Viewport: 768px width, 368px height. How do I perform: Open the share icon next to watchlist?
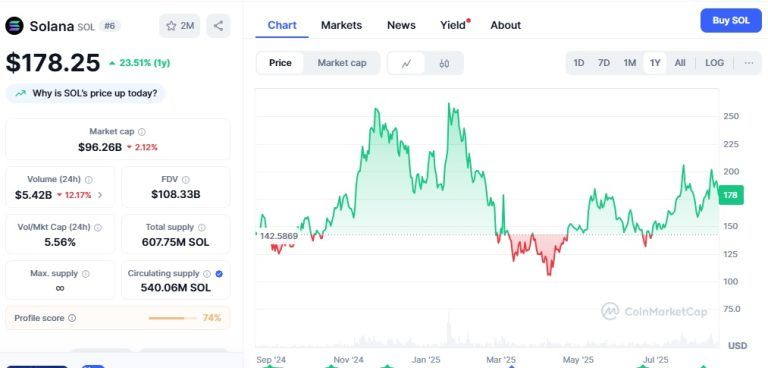[218, 26]
